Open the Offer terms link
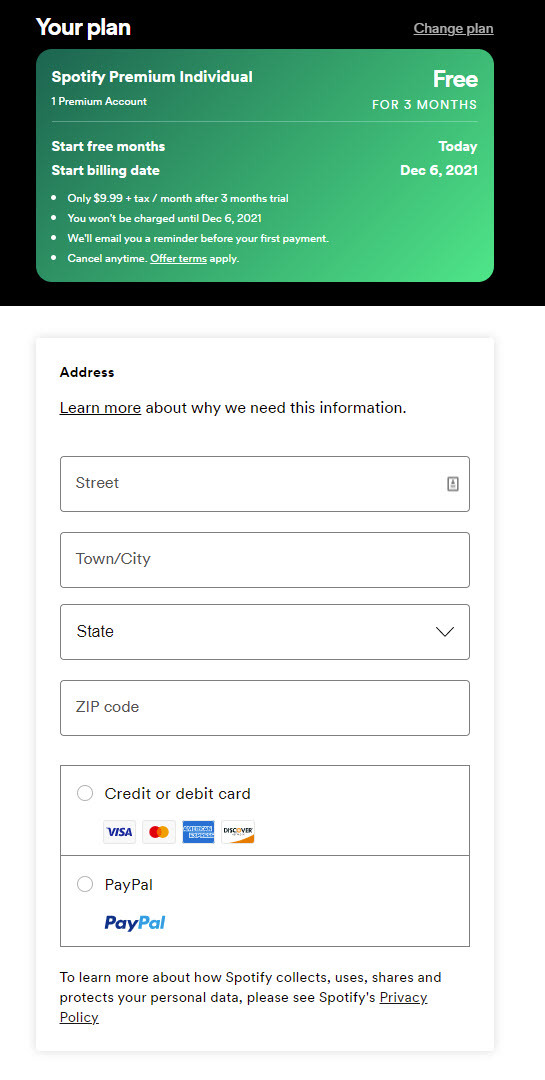This screenshot has height=1080, width=545. [178, 258]
